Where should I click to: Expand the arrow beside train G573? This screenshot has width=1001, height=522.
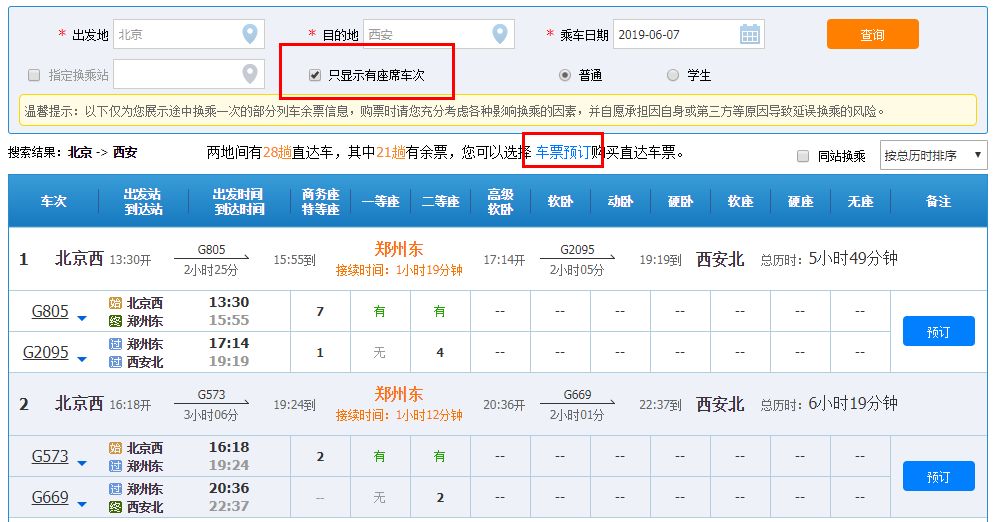tap(82, 465)
